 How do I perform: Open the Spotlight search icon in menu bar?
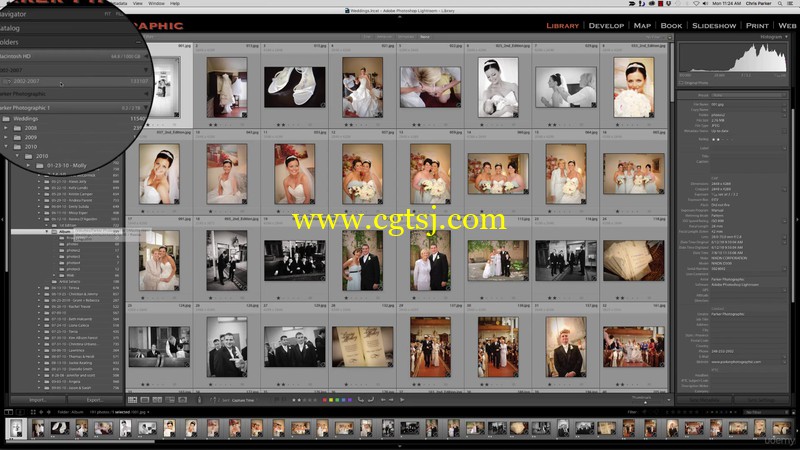[780, 4]
